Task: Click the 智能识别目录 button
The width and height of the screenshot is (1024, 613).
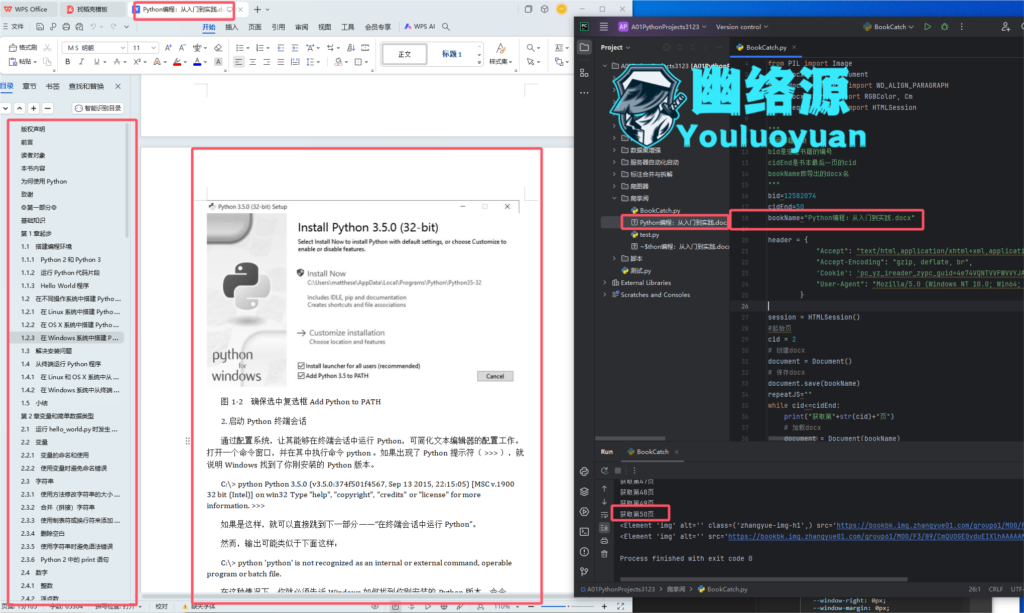Action: pyautogui.click(x=98, y=108)
